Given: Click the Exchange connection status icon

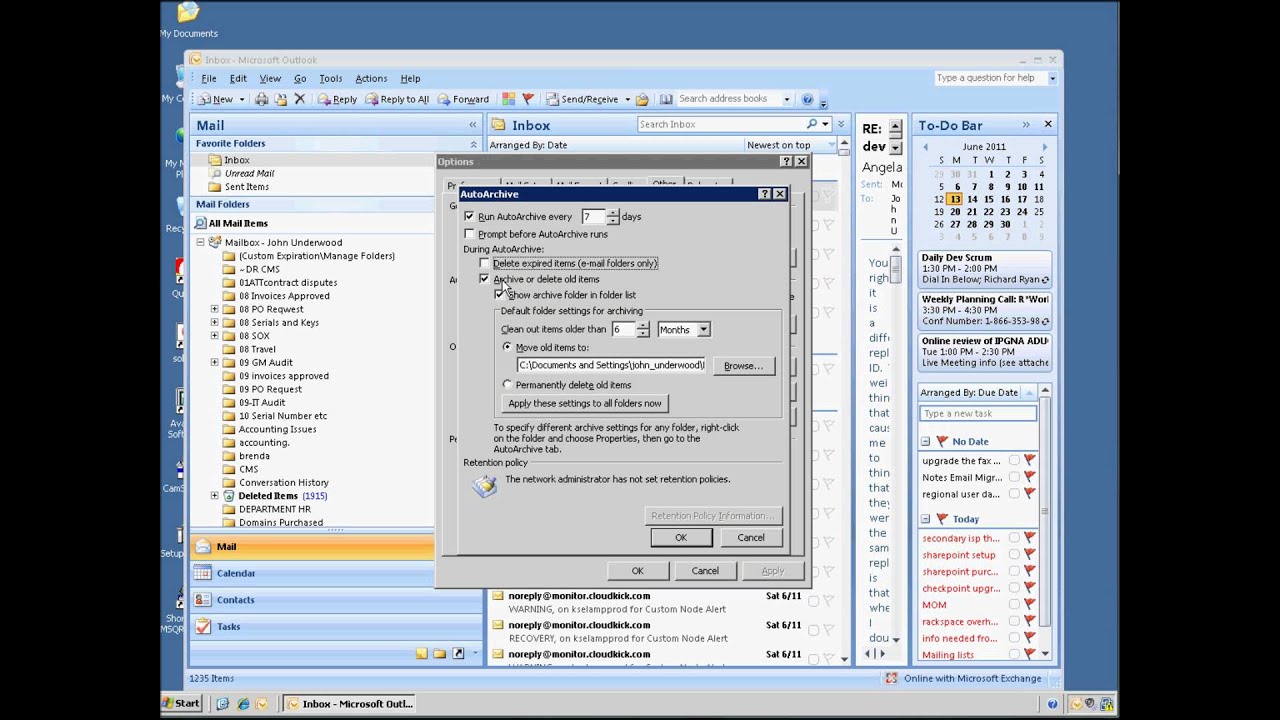Looking at the screenshot, I should click(891, 678).
